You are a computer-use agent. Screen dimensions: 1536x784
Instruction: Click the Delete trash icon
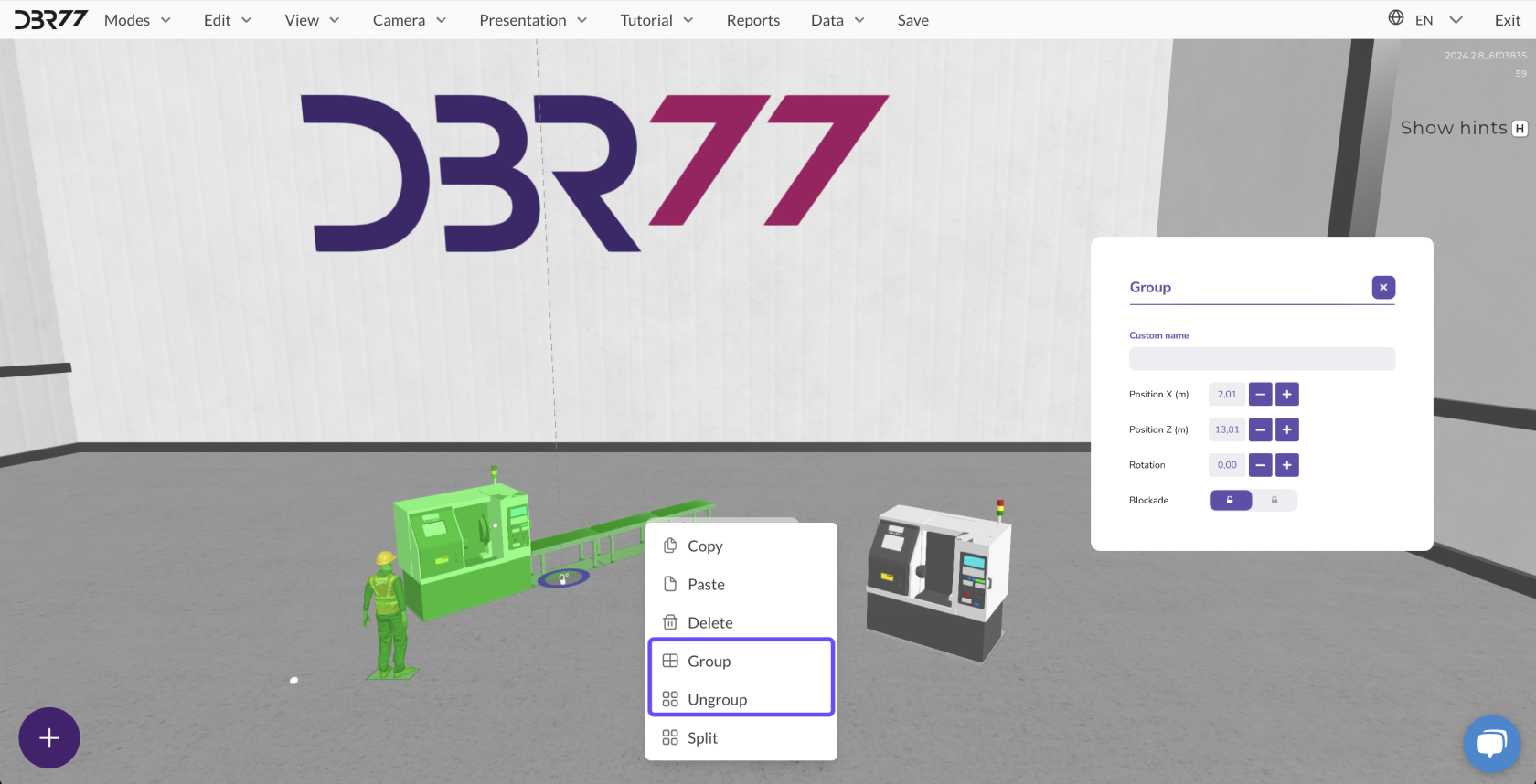tap(670, 622)
